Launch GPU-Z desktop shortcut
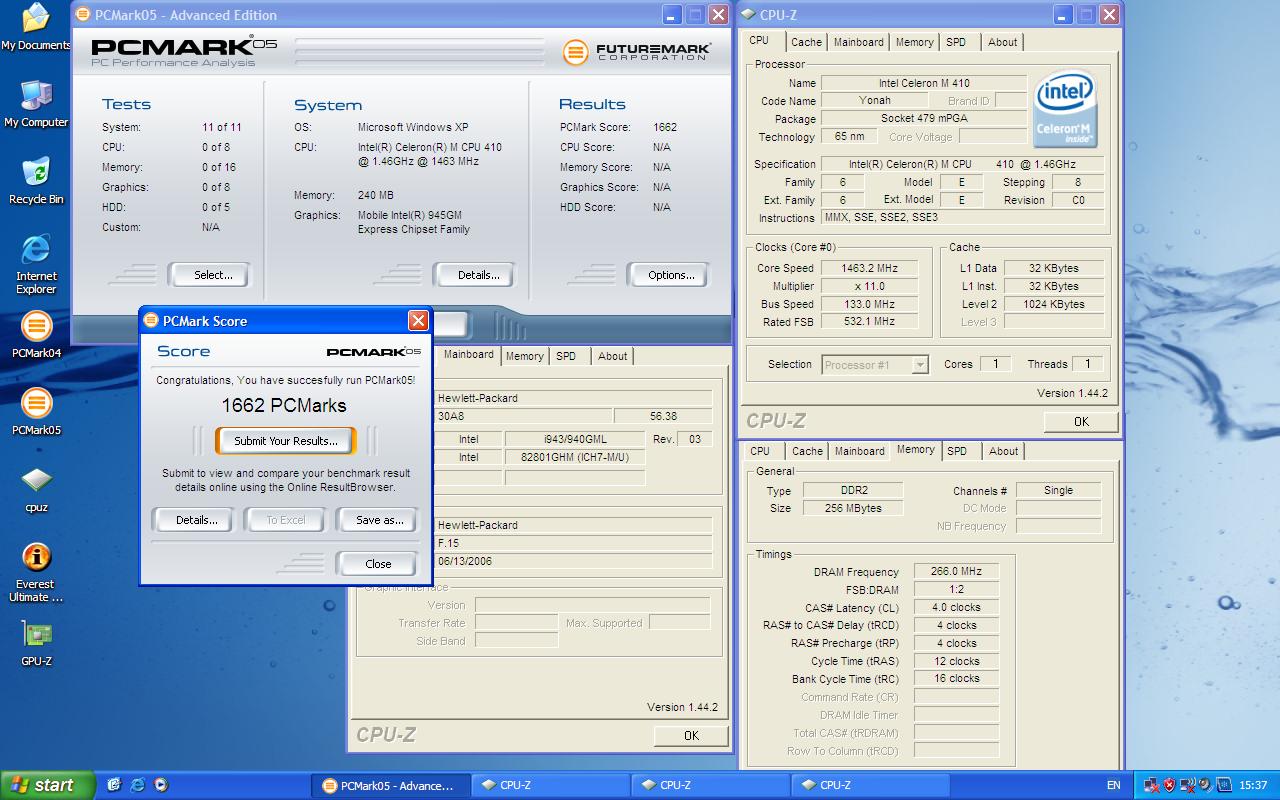This screenshot has height=800, width=1280. [x=36, y=644]
